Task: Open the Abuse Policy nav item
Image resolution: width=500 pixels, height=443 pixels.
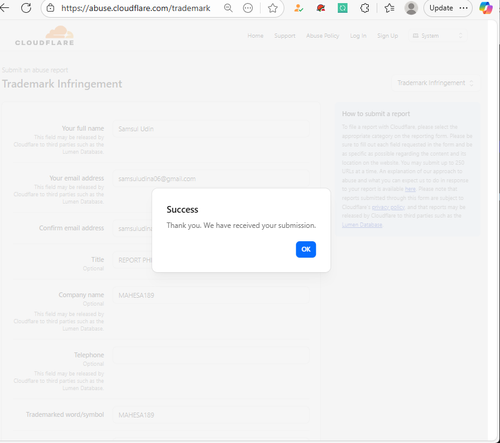Action: click(x=323, y=36)
